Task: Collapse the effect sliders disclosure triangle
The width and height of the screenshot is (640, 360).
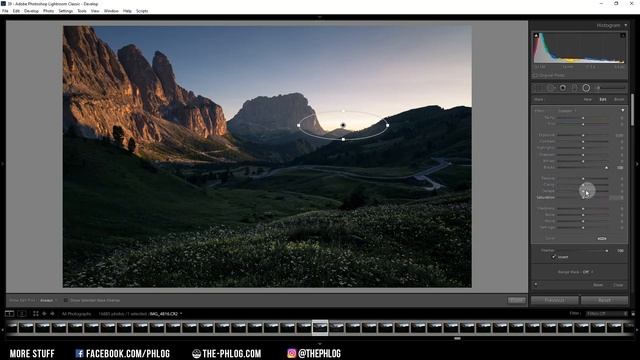Action: click(x=622, y=110)
